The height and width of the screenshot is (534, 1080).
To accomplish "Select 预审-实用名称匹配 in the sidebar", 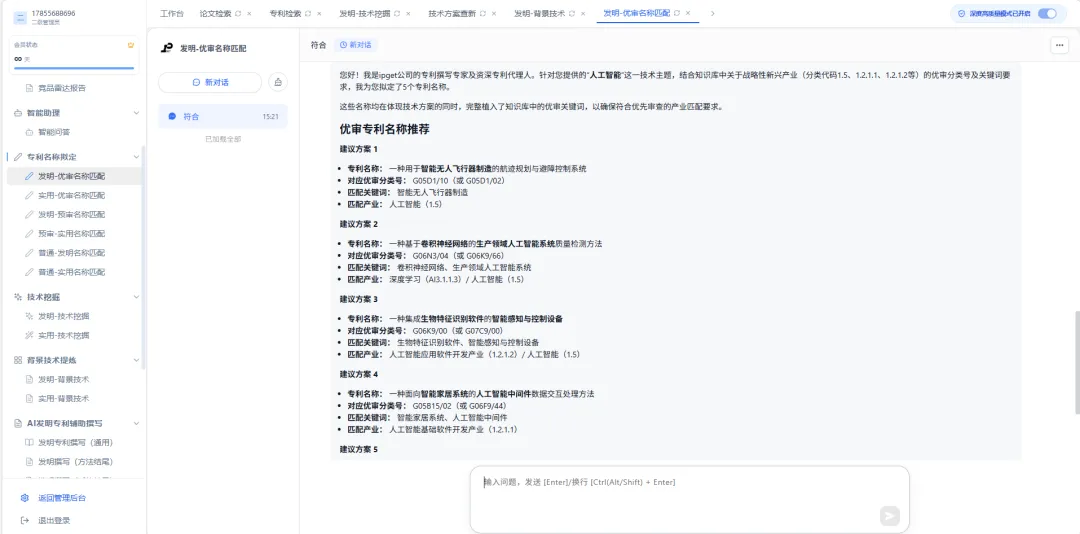I will click(x=72, y=234).
